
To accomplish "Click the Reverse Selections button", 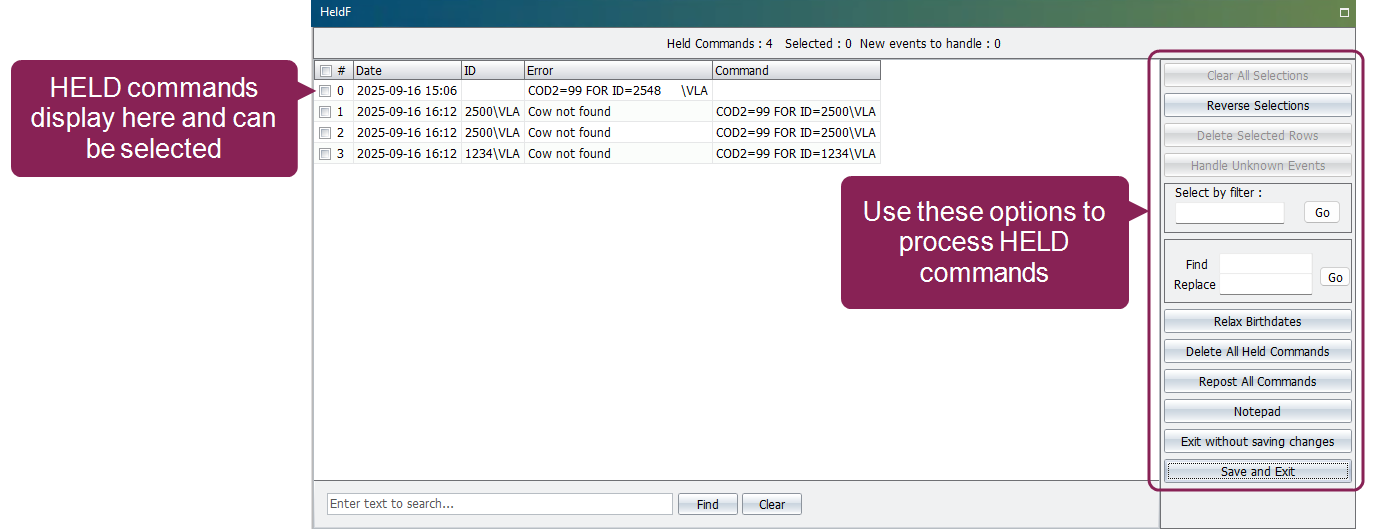I will 1257,106.
